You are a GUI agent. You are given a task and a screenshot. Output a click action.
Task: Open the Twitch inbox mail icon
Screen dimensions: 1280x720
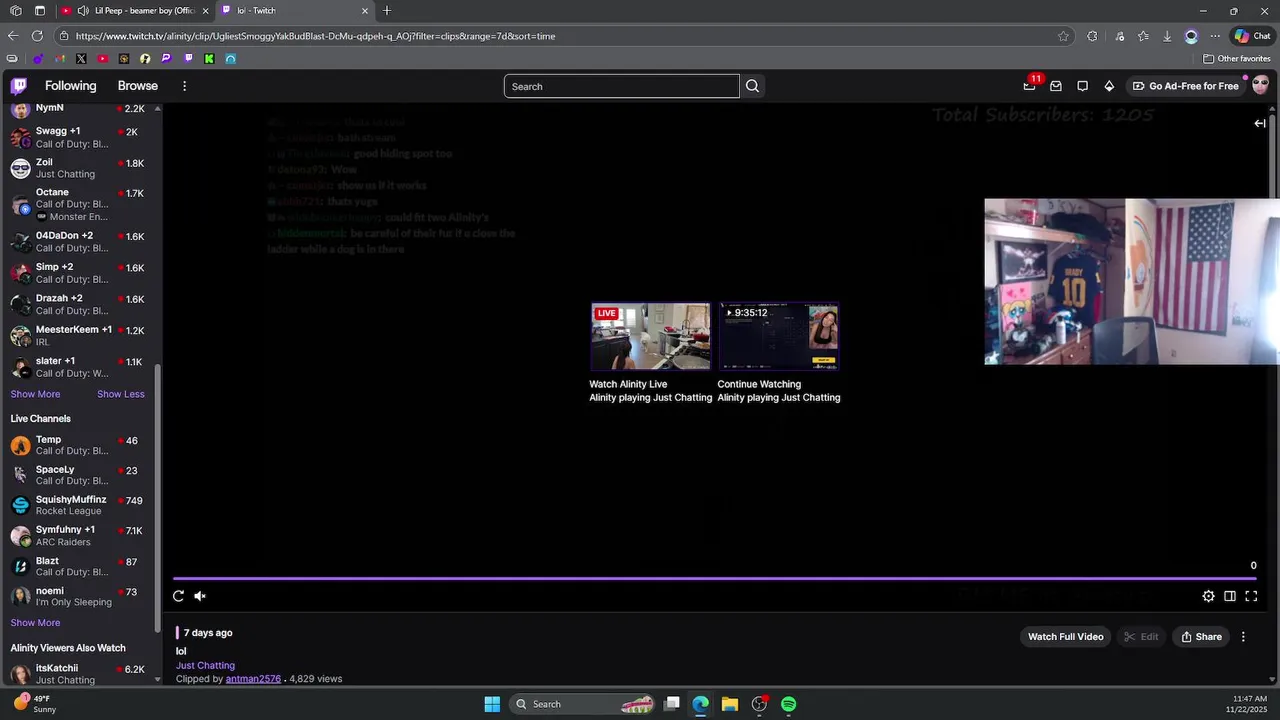pyautogui.click(x=1056, y=86)
